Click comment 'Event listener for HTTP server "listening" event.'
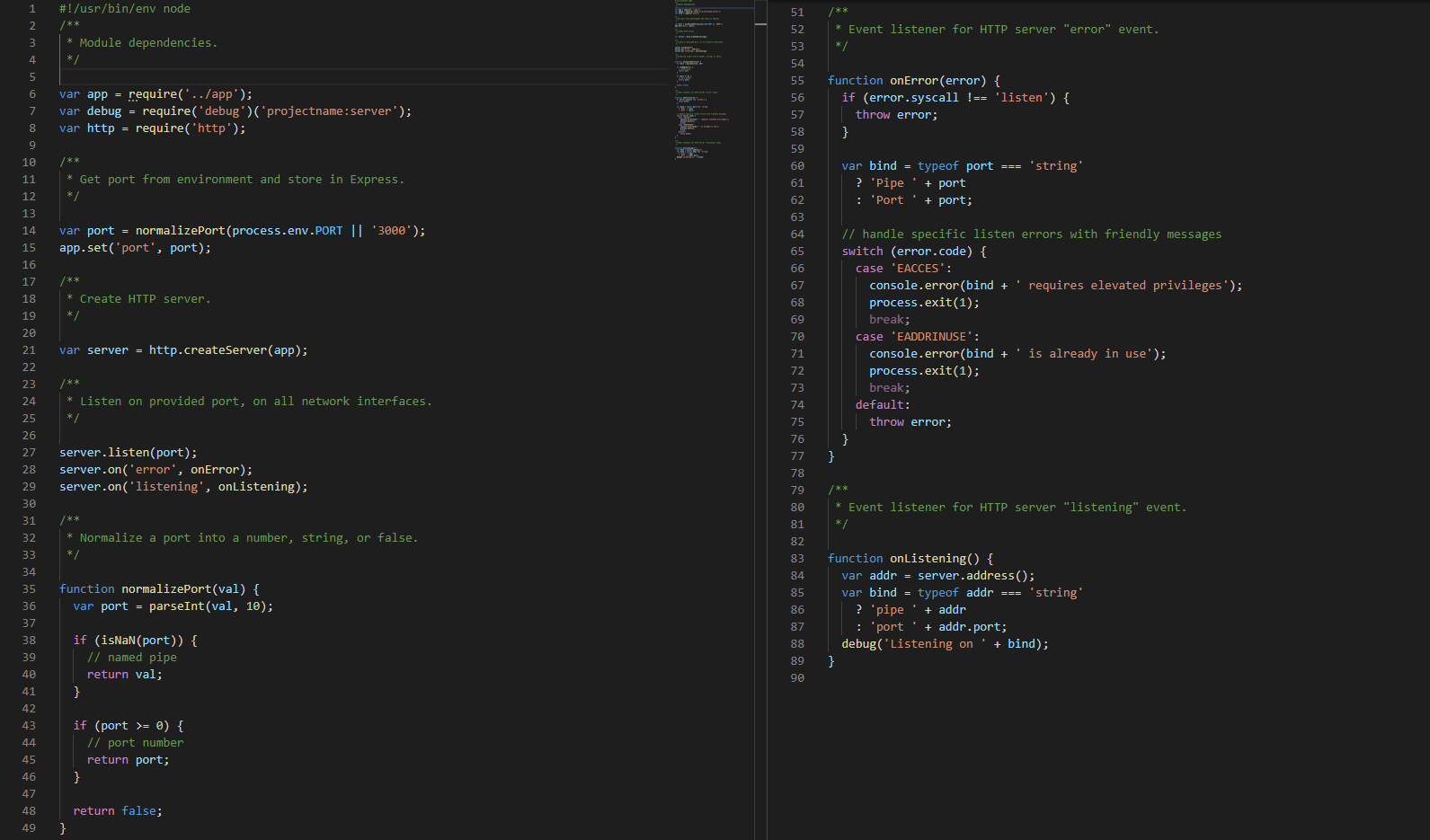1430x840 pixels. (x=1017, y=507)
